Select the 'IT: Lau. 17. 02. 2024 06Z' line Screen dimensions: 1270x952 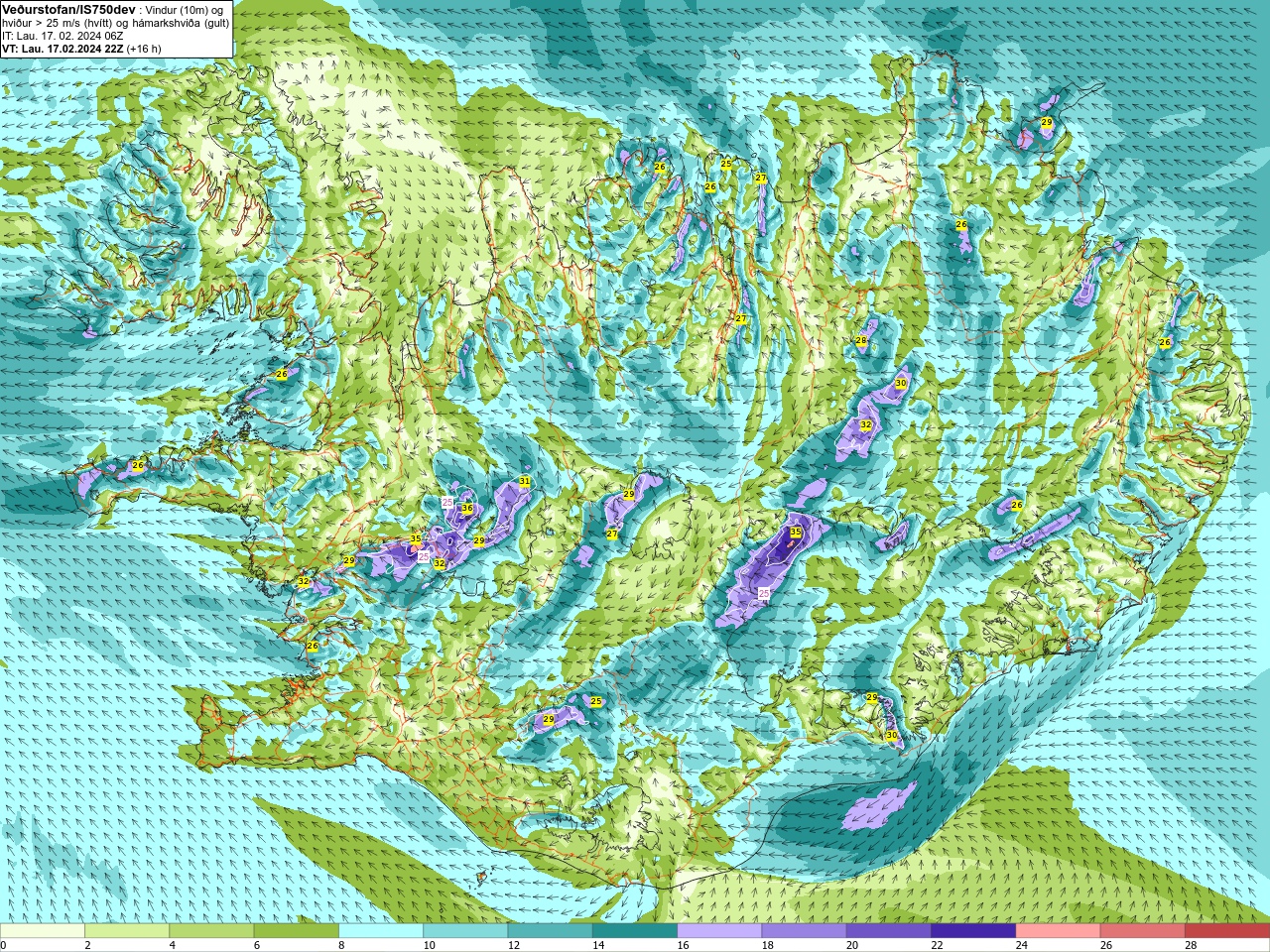(x=63, y=36)
